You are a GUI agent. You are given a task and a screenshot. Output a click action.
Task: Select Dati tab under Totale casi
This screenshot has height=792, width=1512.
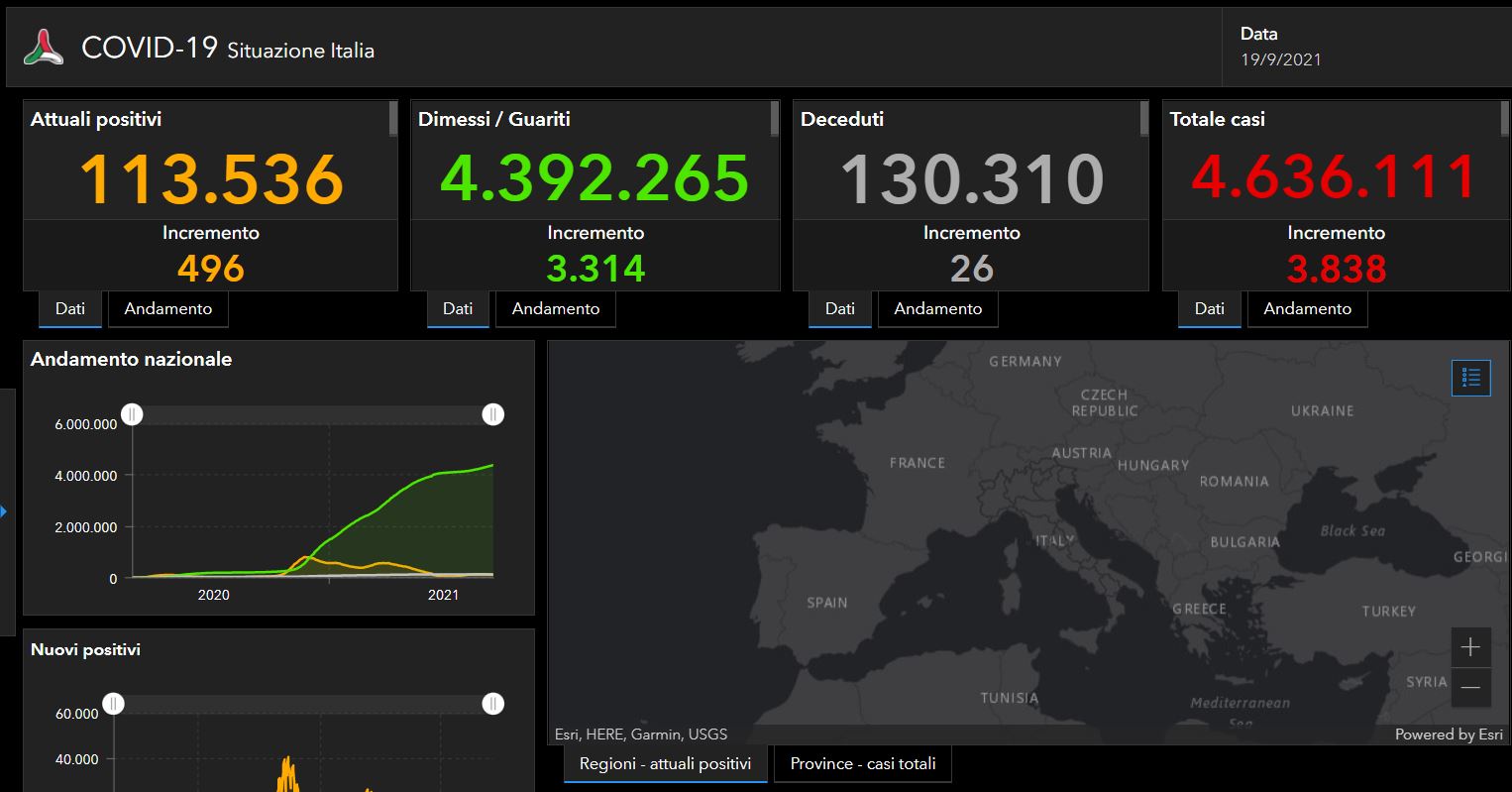point(1209,308)
